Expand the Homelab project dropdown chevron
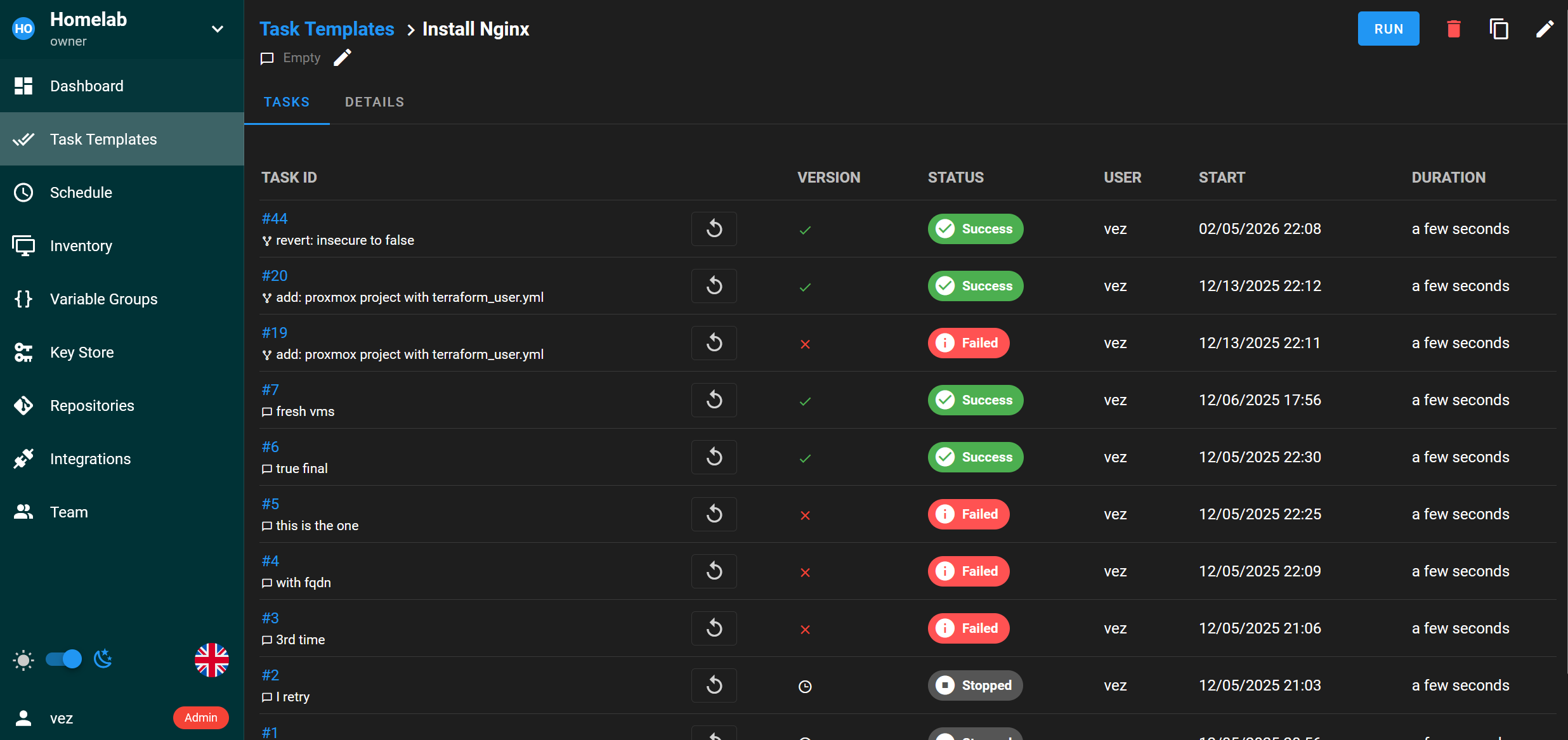Screen dimensions: 1568x740 (218, 29)
